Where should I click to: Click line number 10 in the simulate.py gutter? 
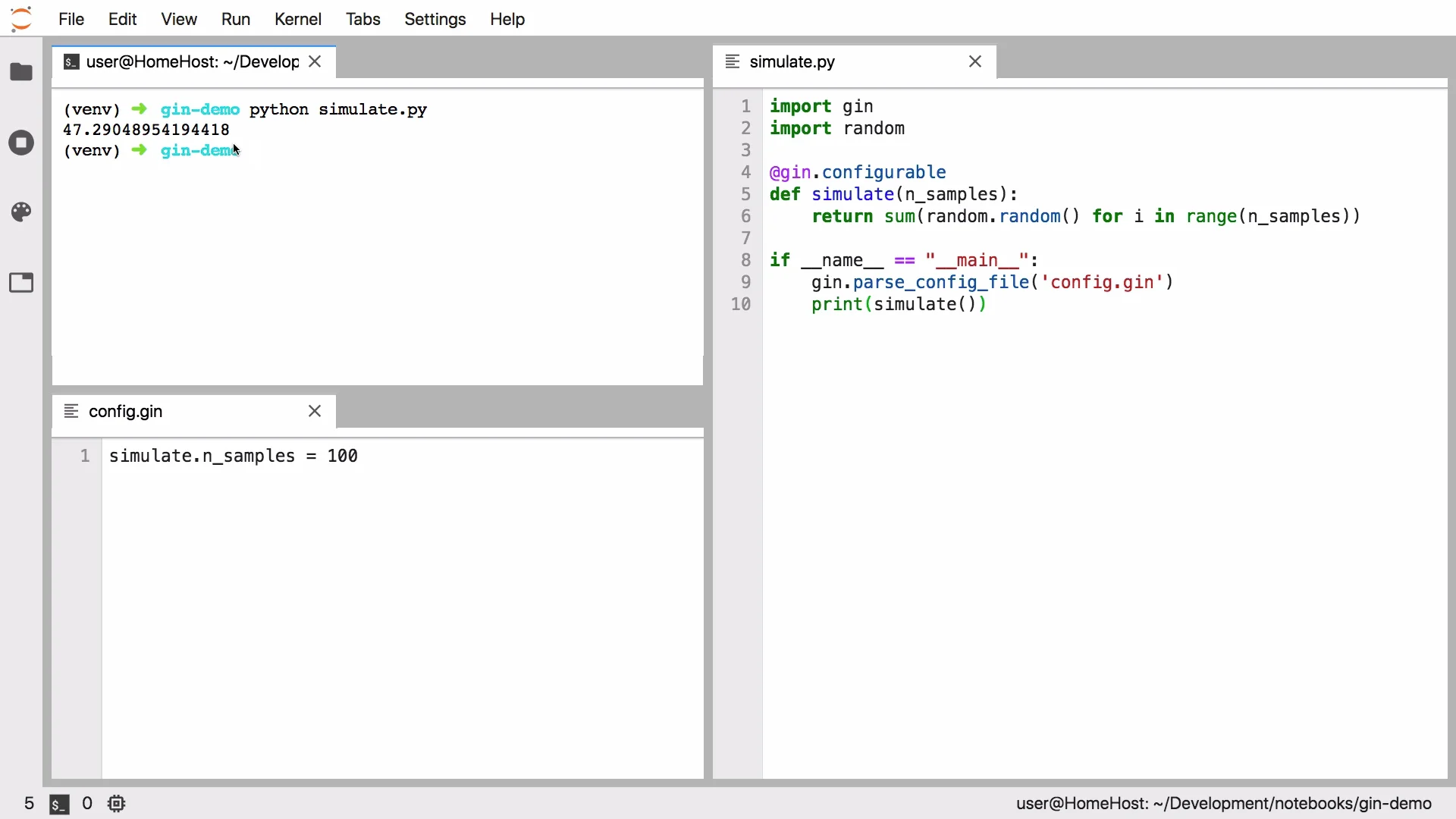click(x=741, y=304)
